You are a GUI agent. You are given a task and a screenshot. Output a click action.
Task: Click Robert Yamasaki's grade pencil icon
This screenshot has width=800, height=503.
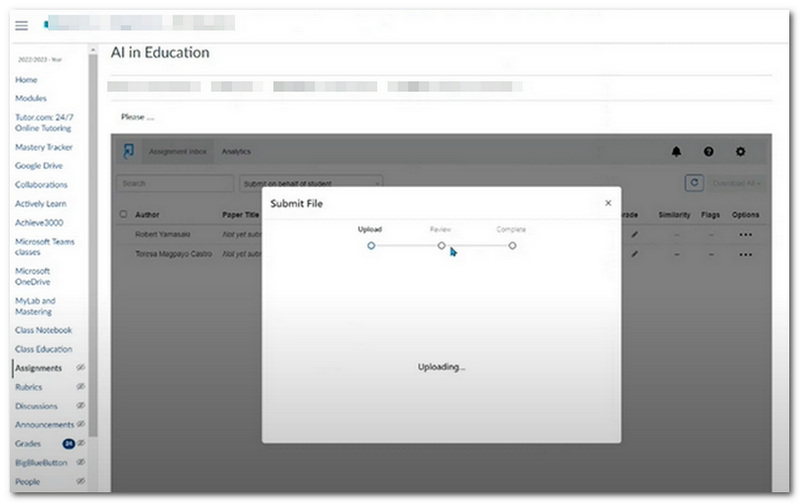[x=634, y=234]
